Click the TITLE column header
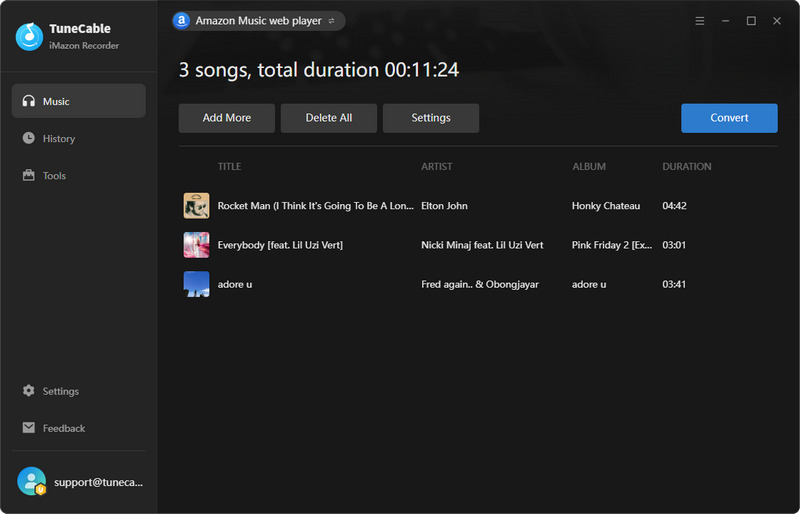The width and height of the screenshot is (800, 514). 230,166
